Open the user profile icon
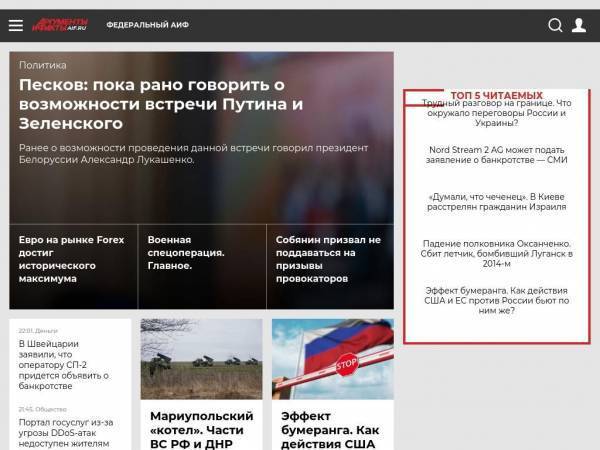This screenshot has width=600, height=450. 579,25
